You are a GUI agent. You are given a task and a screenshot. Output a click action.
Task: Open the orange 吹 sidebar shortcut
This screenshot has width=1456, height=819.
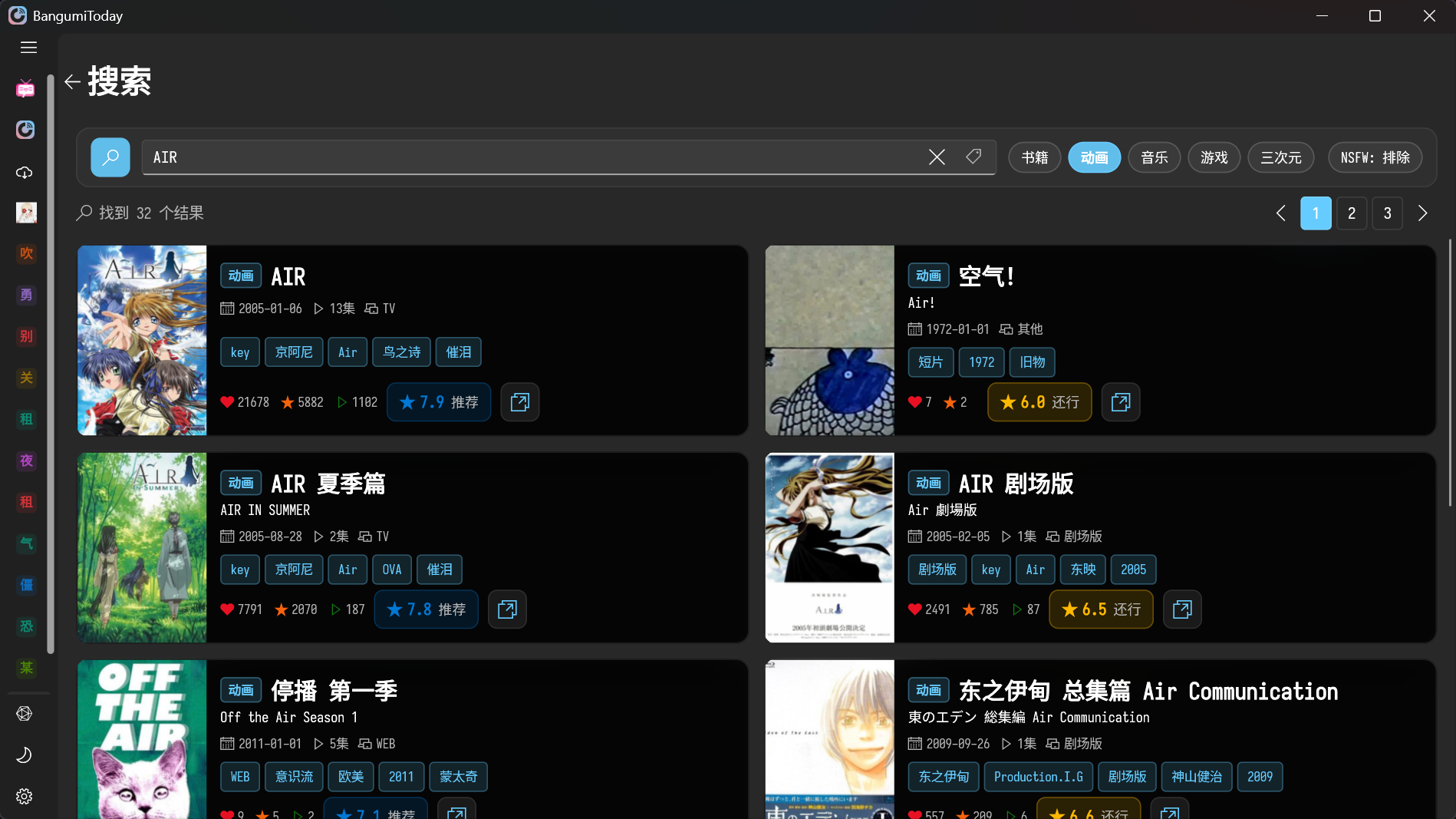[26, 253]
